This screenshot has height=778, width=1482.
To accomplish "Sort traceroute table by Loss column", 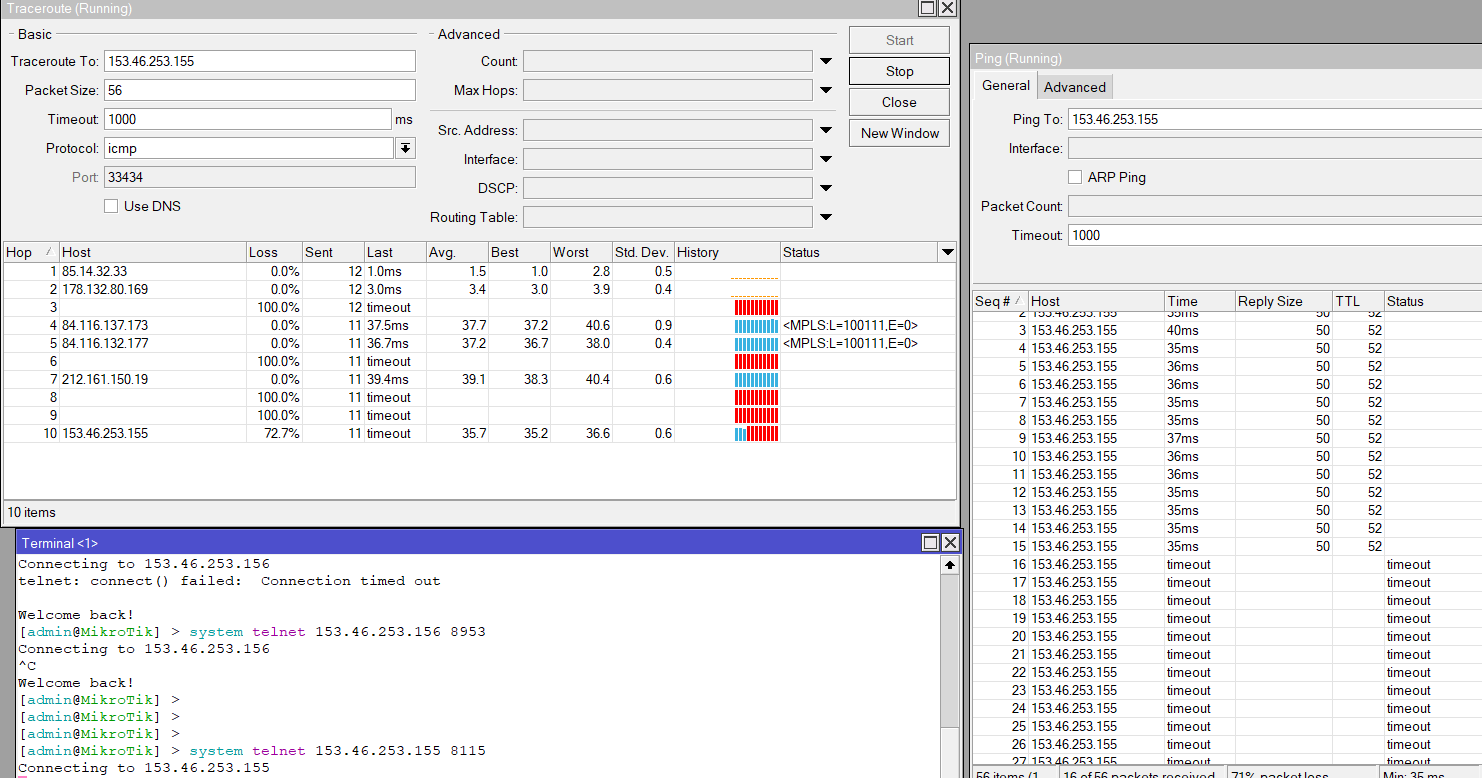I will click(x=274, y=252).
